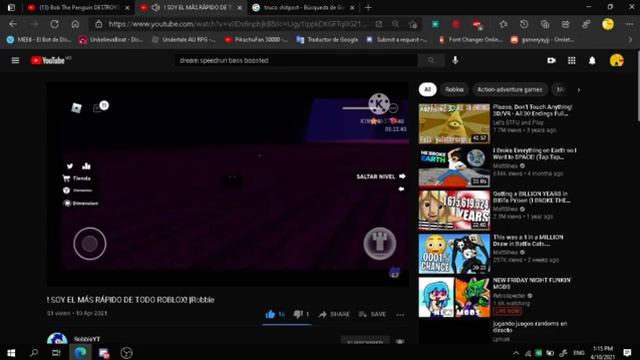Select the All filter chip
The image size is (640, 360).
pyautogui.click(x=427, y=89)
